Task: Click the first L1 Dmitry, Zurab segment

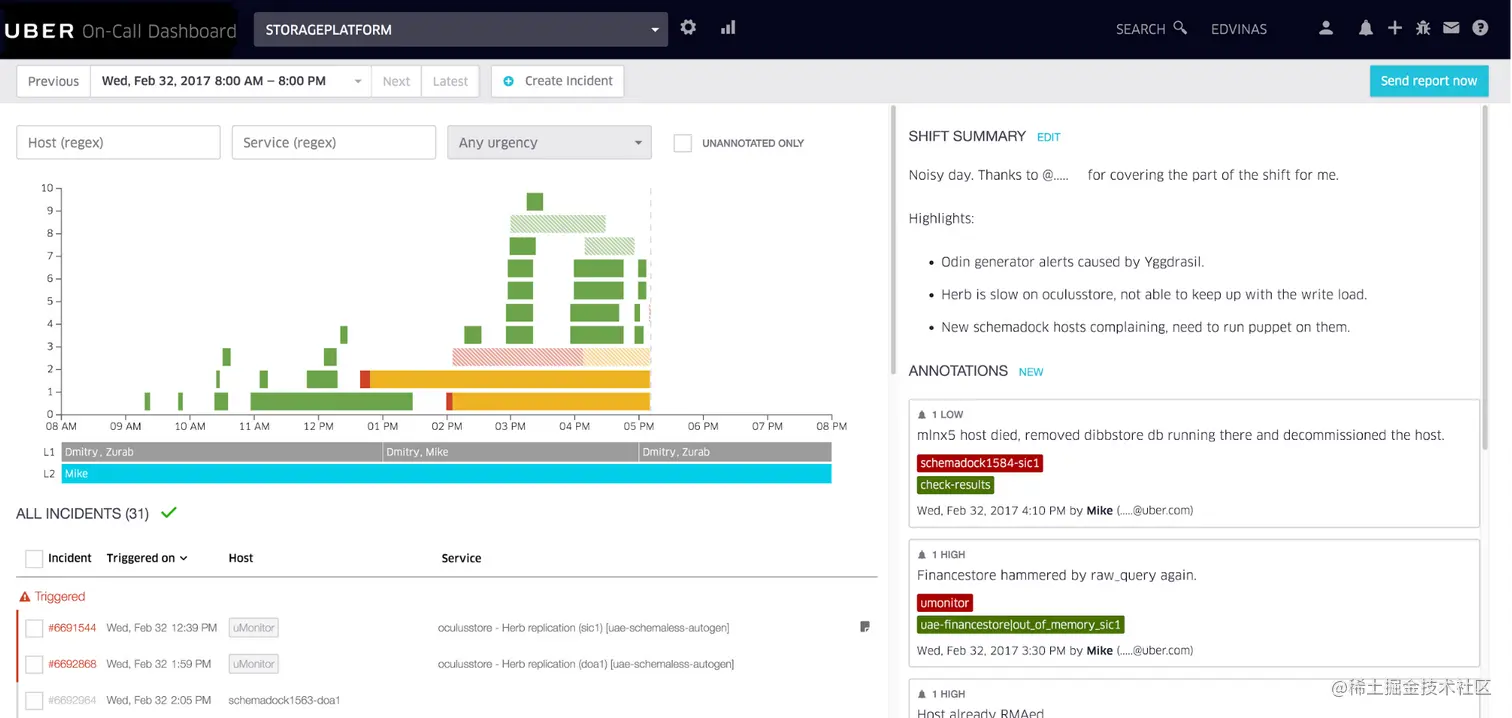Action: tap(222, 452)
